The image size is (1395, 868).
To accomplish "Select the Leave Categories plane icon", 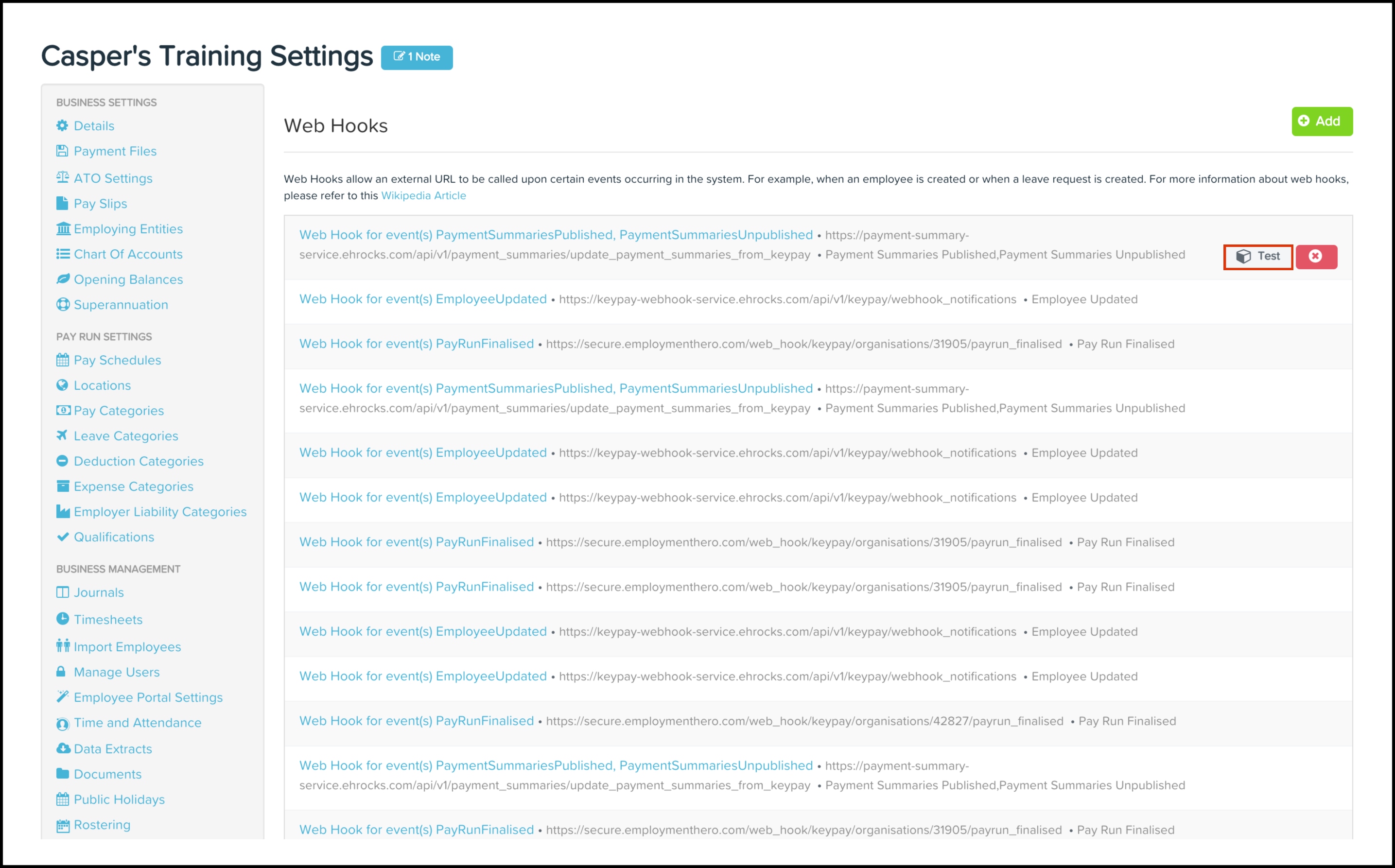I will pyautogui.click(x=63, y=435).
